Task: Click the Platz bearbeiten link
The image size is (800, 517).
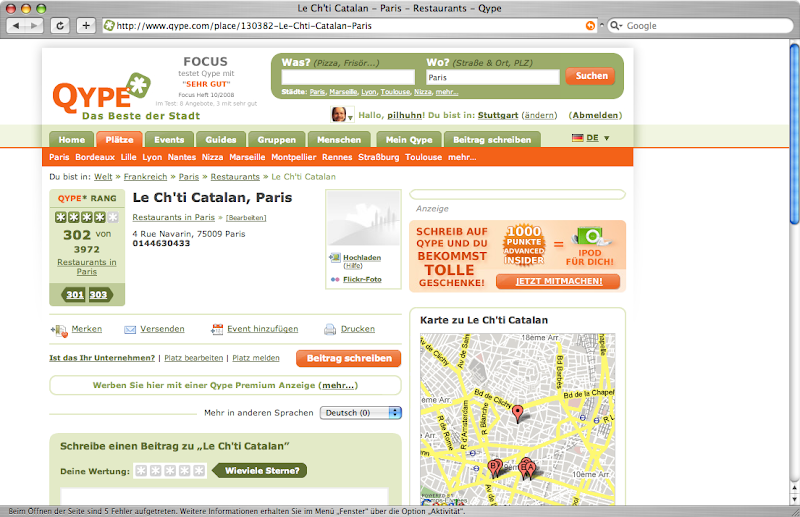Action: 193,358
